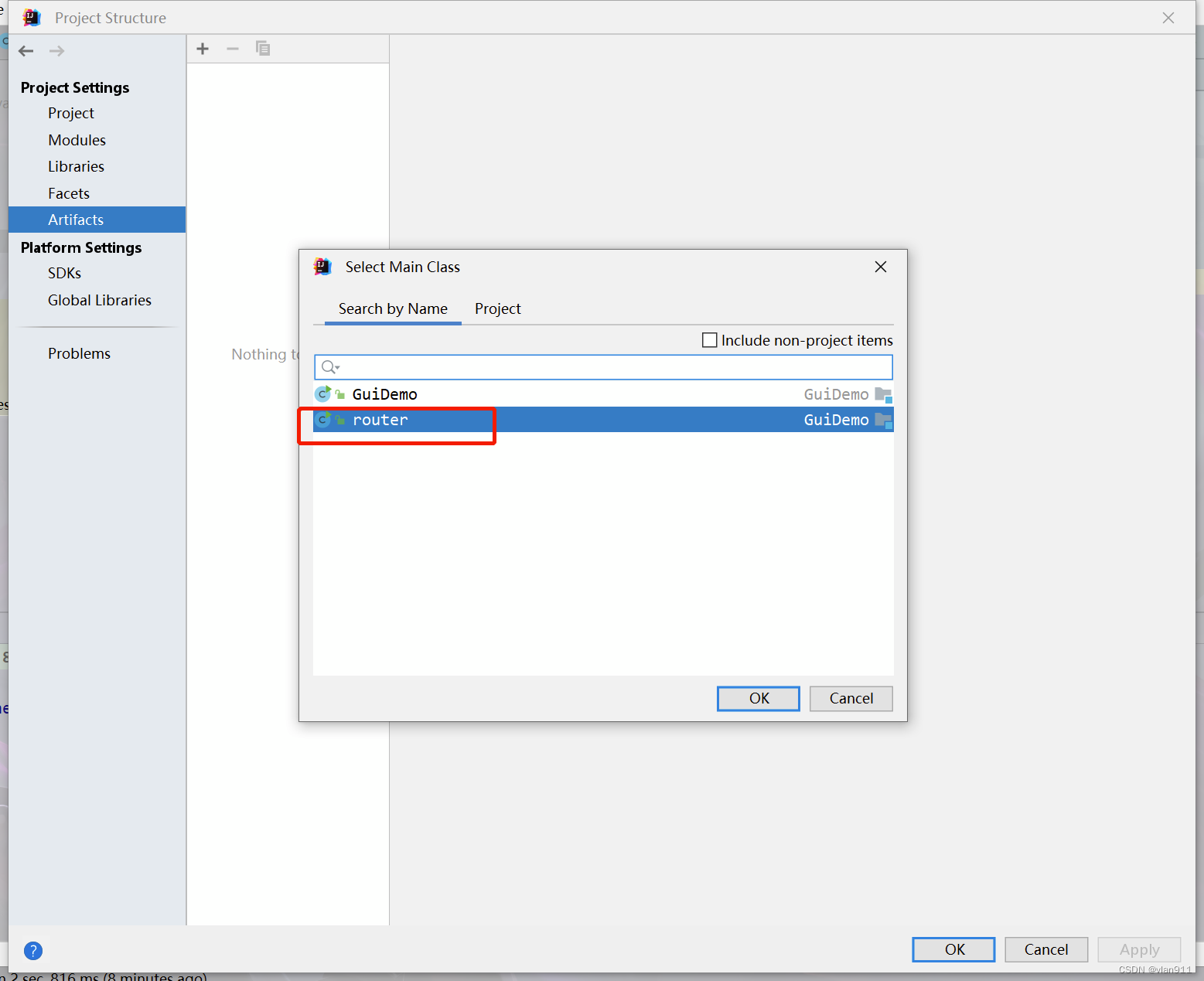Close the Project Structure window
Viewport: 1204px width, 981px height.
tap(1168, 18)
